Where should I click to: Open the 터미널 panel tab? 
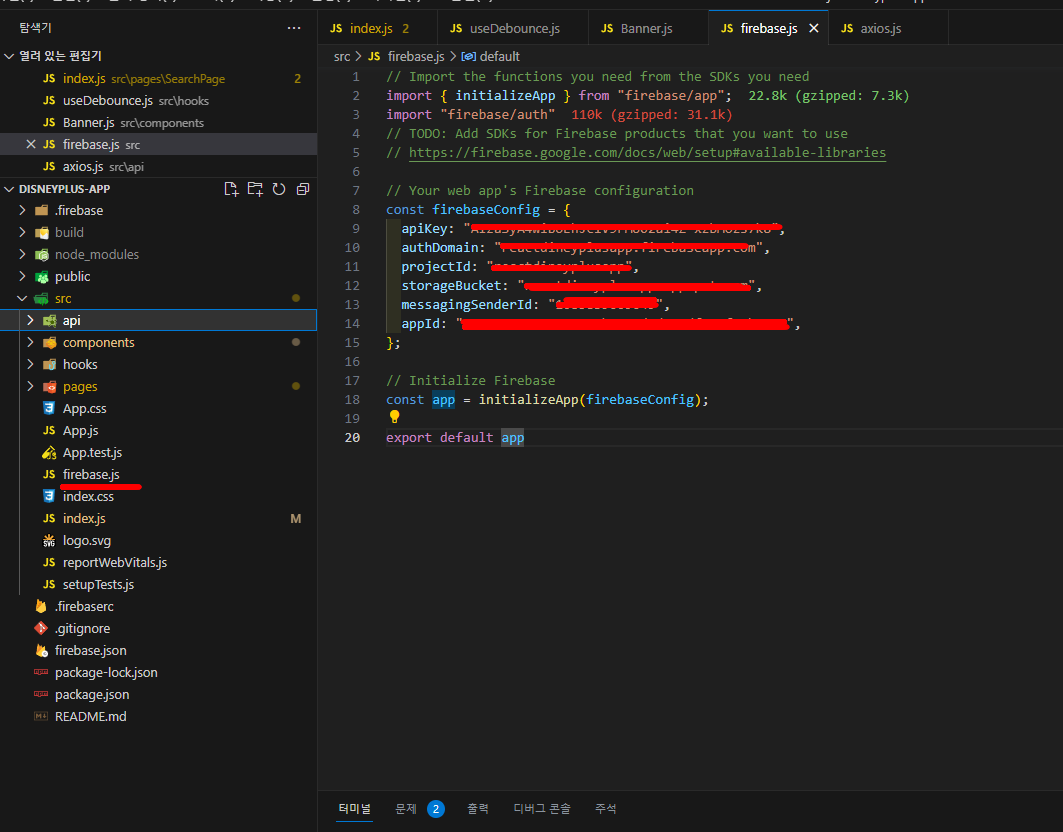pyautogui.click(x=355, y=808)
